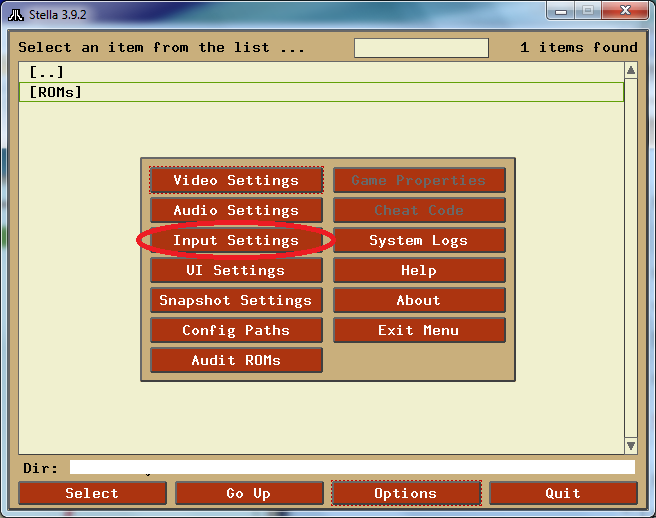Image resolution: width=656 pixels, height=518 pixels.
Task: Open System Logs
Action: tap(419, 241)
